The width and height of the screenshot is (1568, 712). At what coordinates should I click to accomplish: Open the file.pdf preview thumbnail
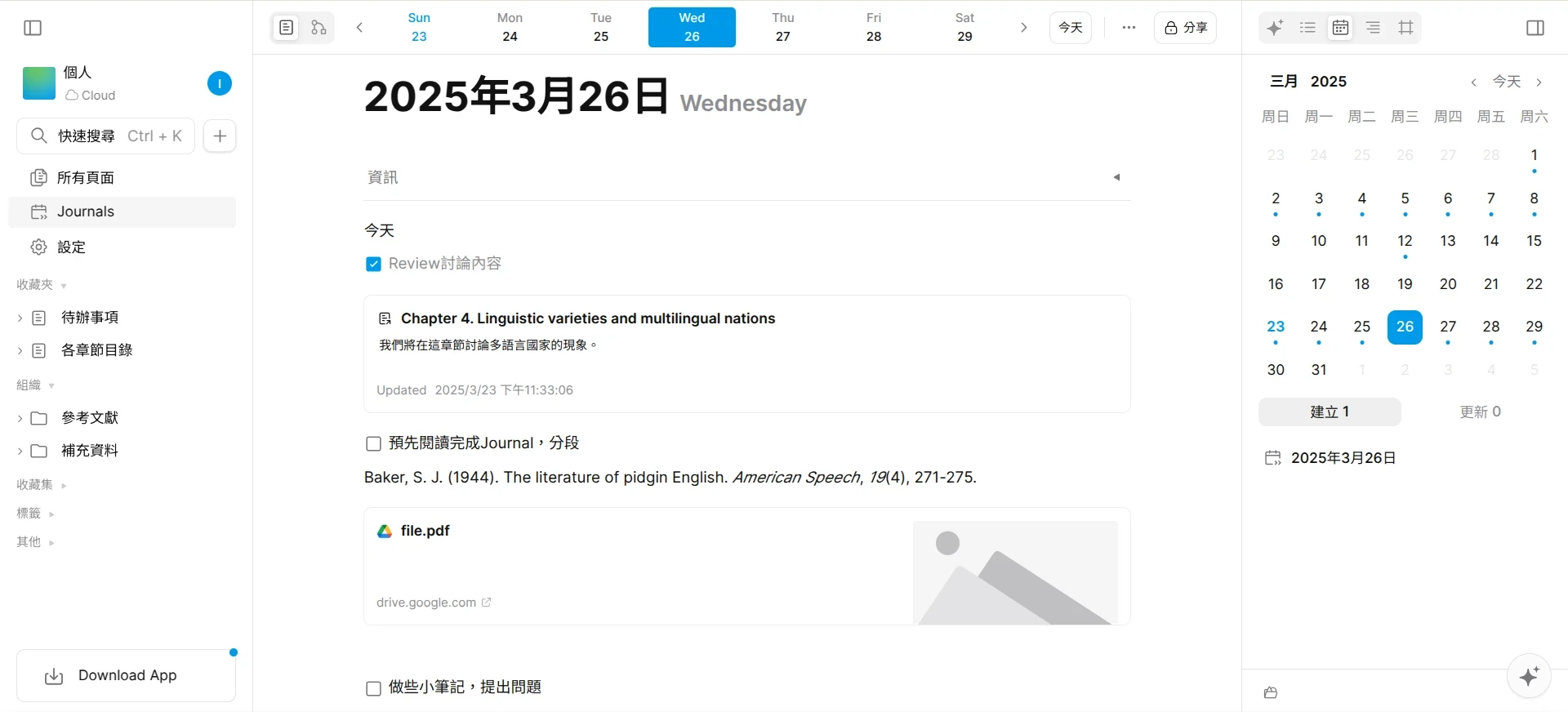[x=1014, y=572]
